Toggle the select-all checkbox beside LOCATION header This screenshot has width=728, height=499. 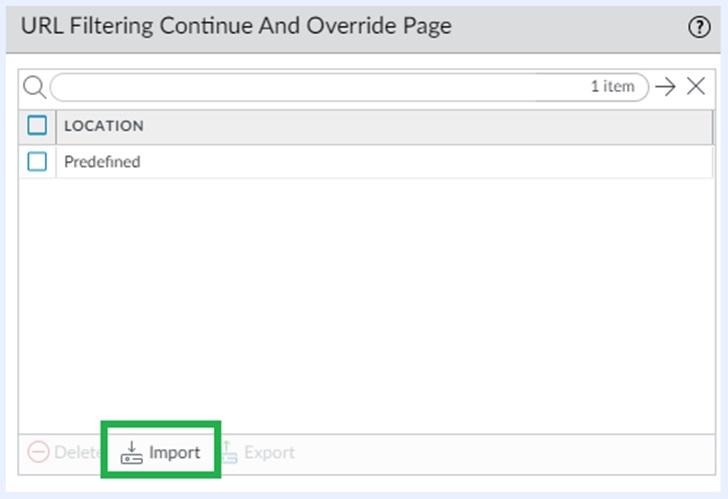(37, 126)
